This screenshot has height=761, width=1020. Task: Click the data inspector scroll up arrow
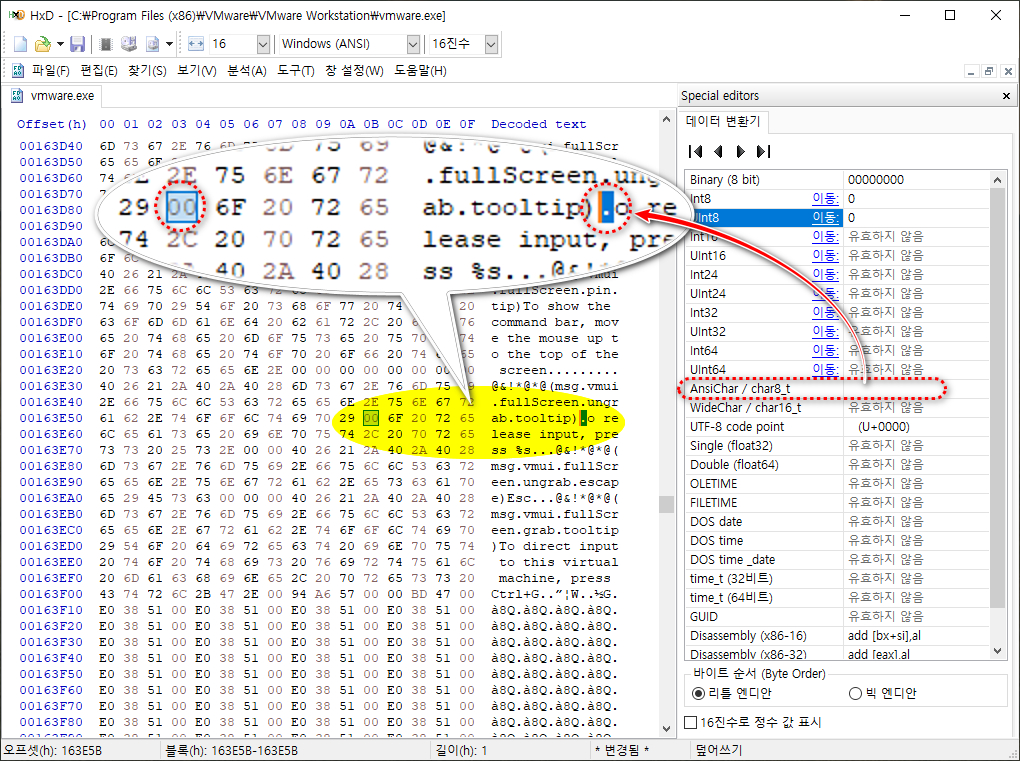998,179
